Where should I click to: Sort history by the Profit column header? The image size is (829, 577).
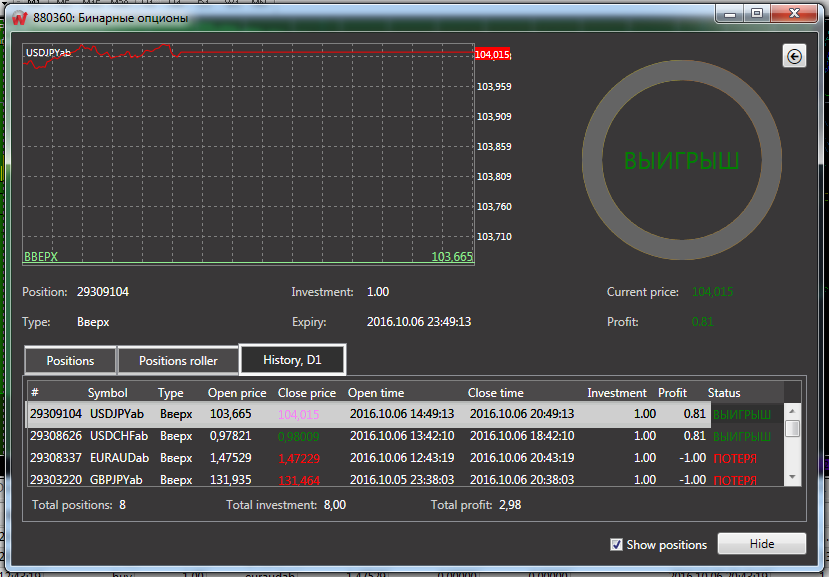point(672,393)
